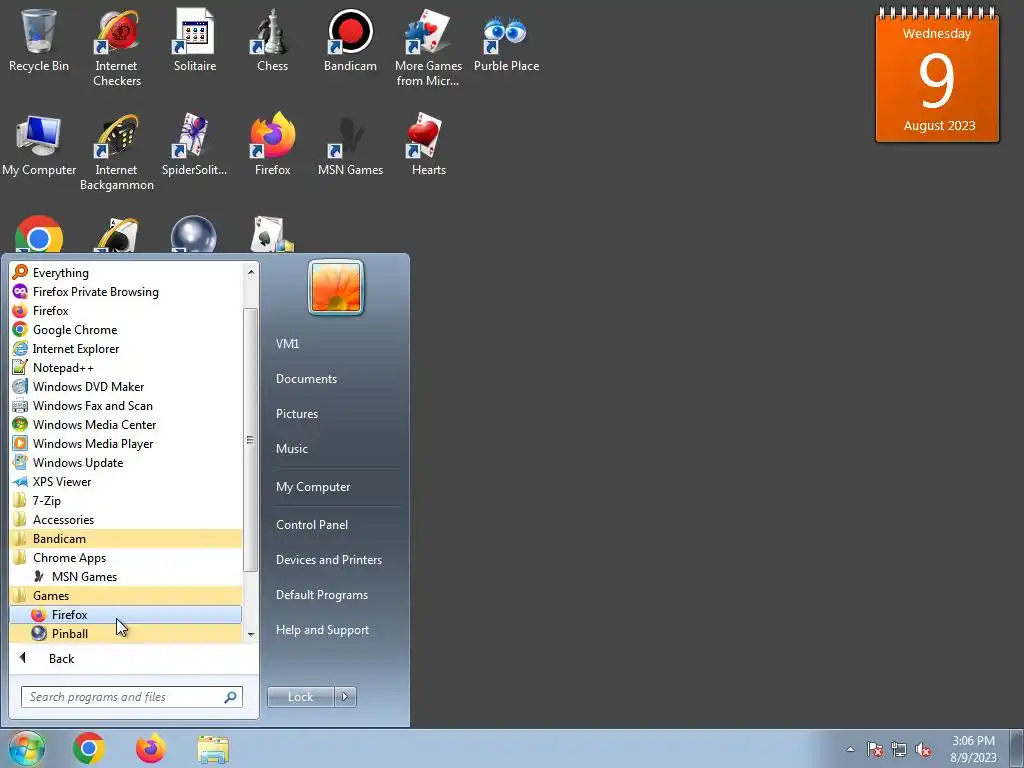This screenshot has width=1024, height=768.
Task: Click the Firefox desktop shortcut
Action: [272, 145]
